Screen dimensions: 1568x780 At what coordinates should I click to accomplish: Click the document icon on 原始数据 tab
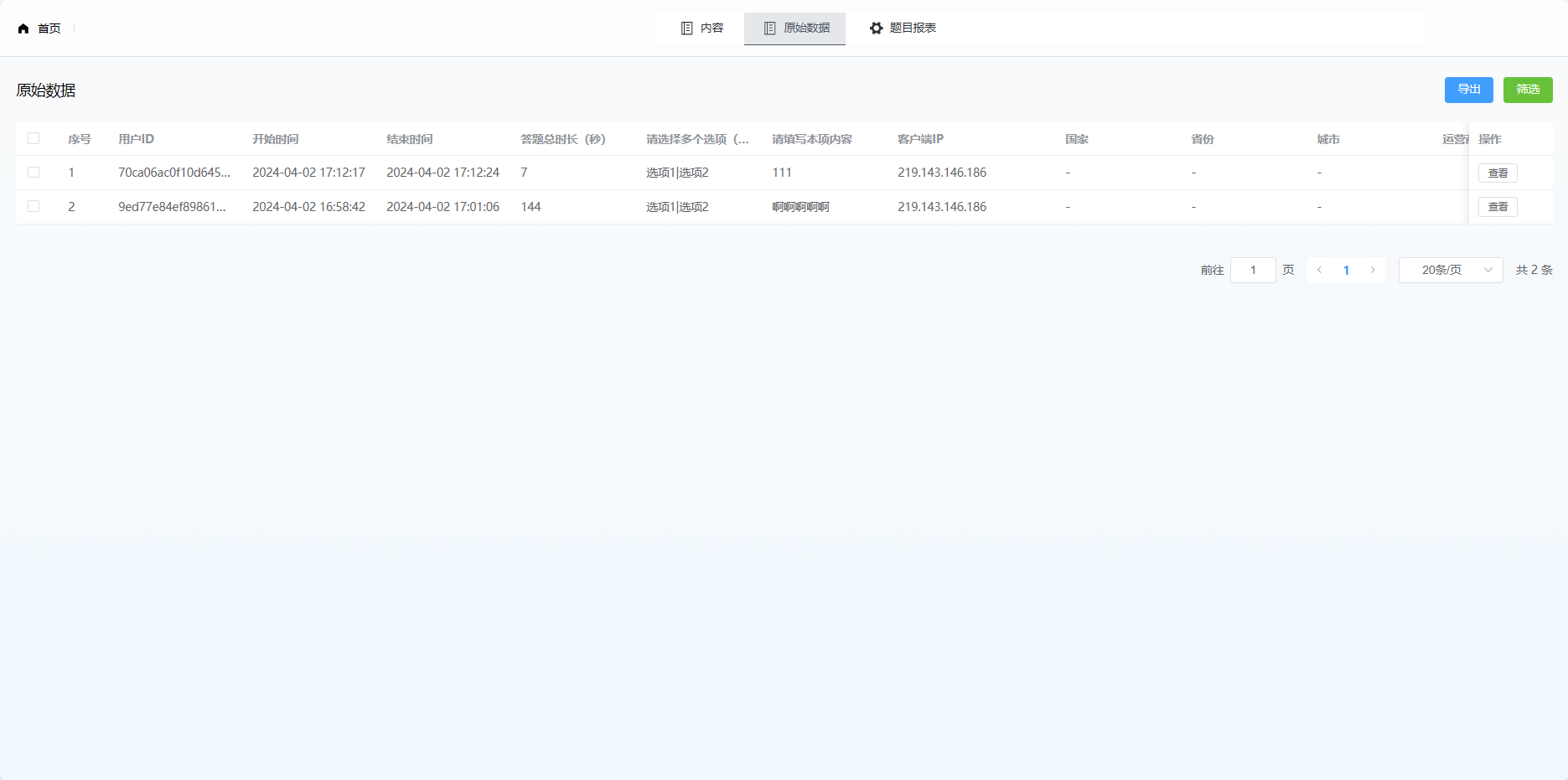tap(769, 28)
